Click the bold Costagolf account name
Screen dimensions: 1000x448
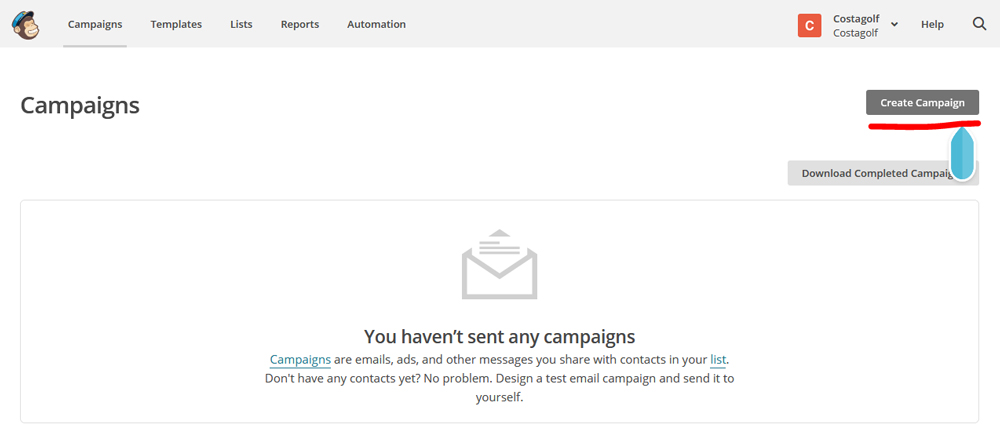click(855, 18)
